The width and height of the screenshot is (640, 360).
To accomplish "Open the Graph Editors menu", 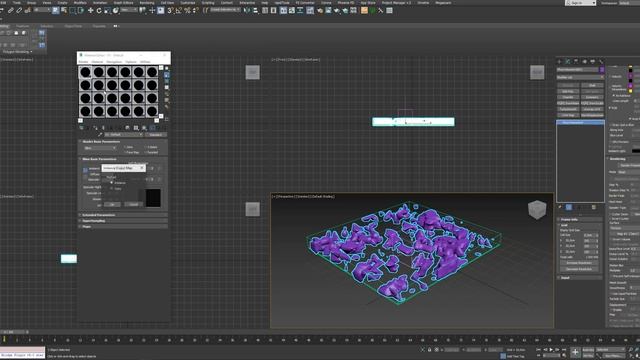I will click(x=123, y=2).
